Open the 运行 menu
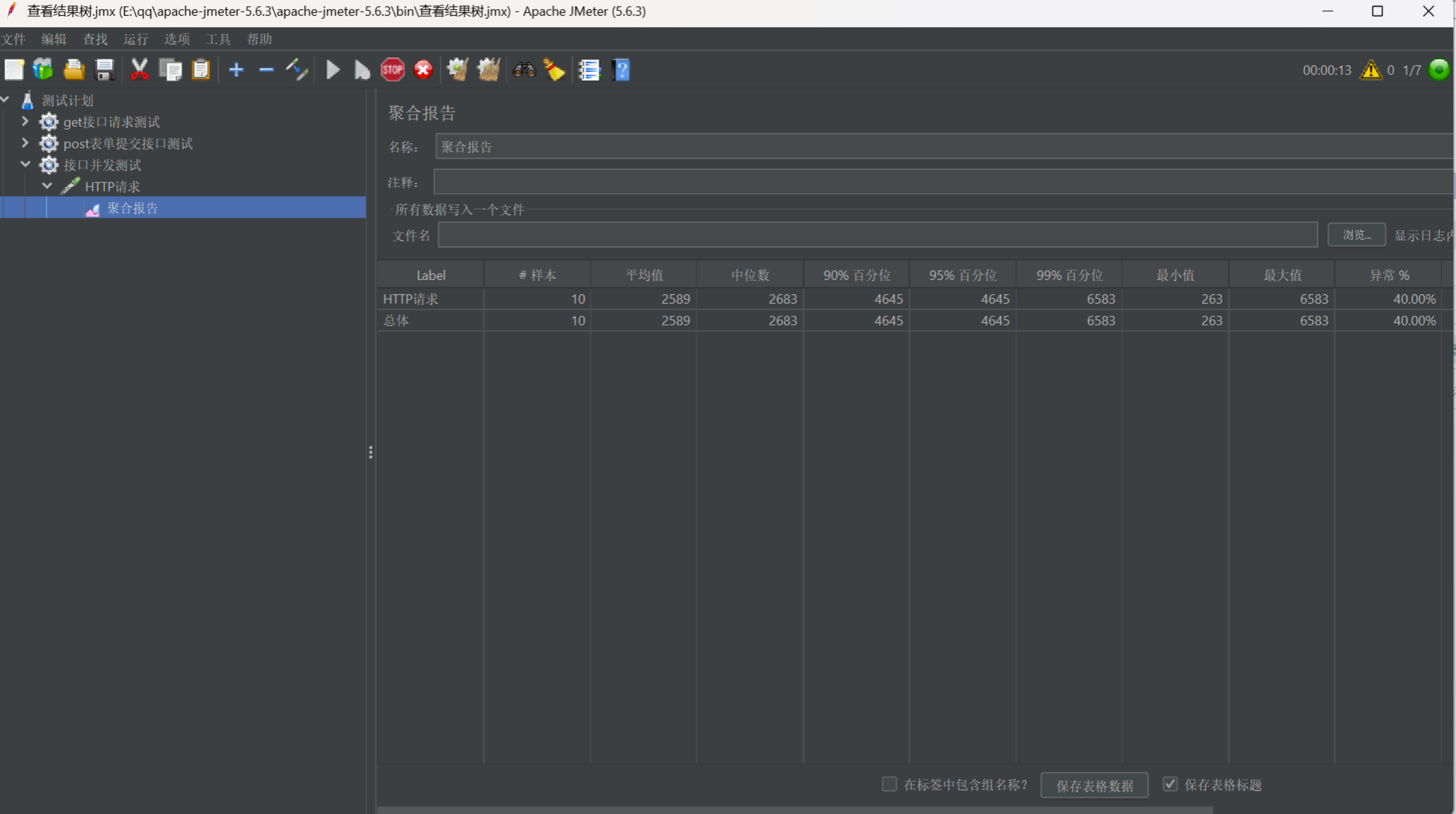This screenshot has width=1456, height=814. coord(136,39)
